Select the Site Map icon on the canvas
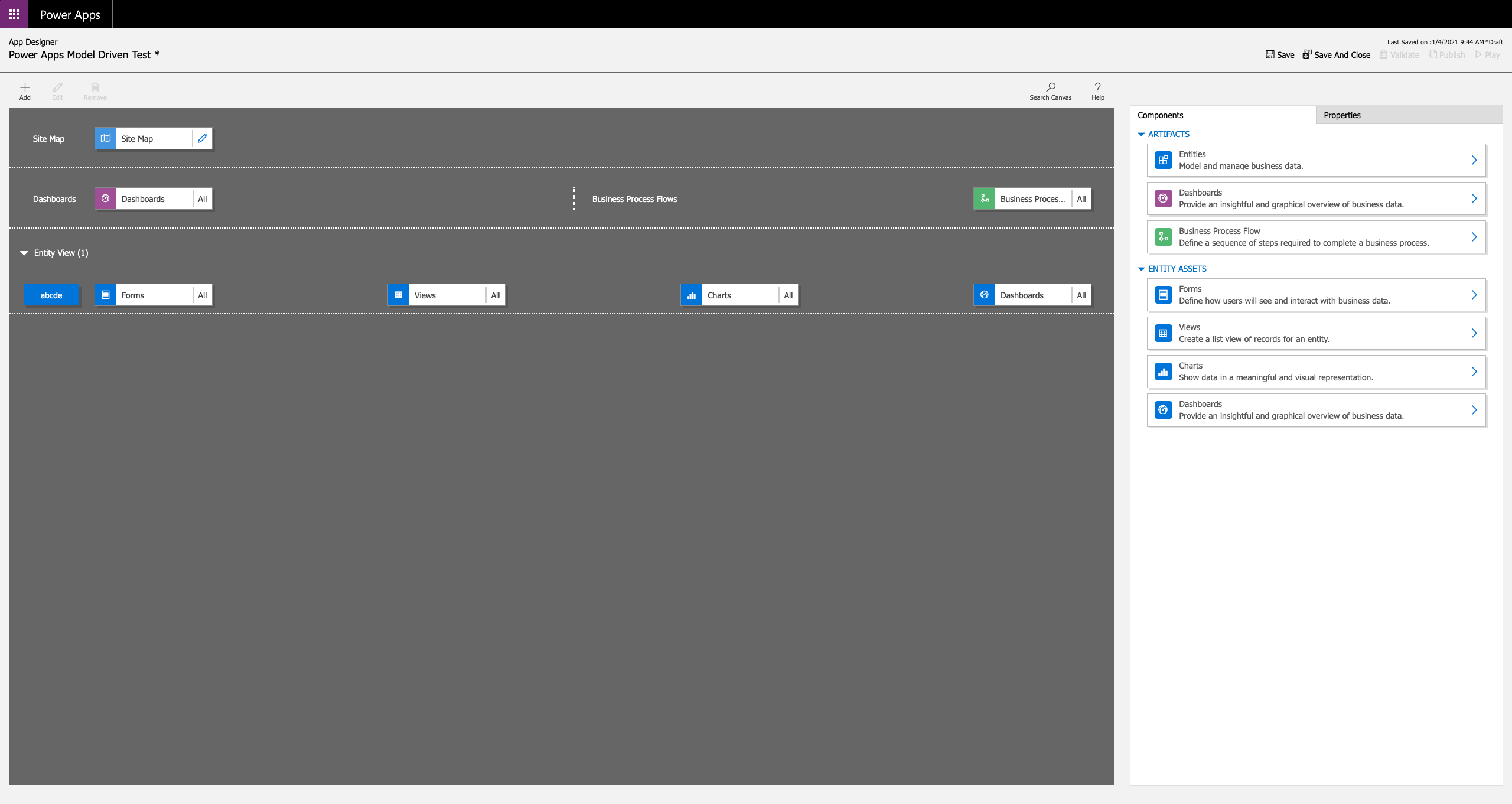Screen dimensions: 1512x804 [x=105, y=138]
